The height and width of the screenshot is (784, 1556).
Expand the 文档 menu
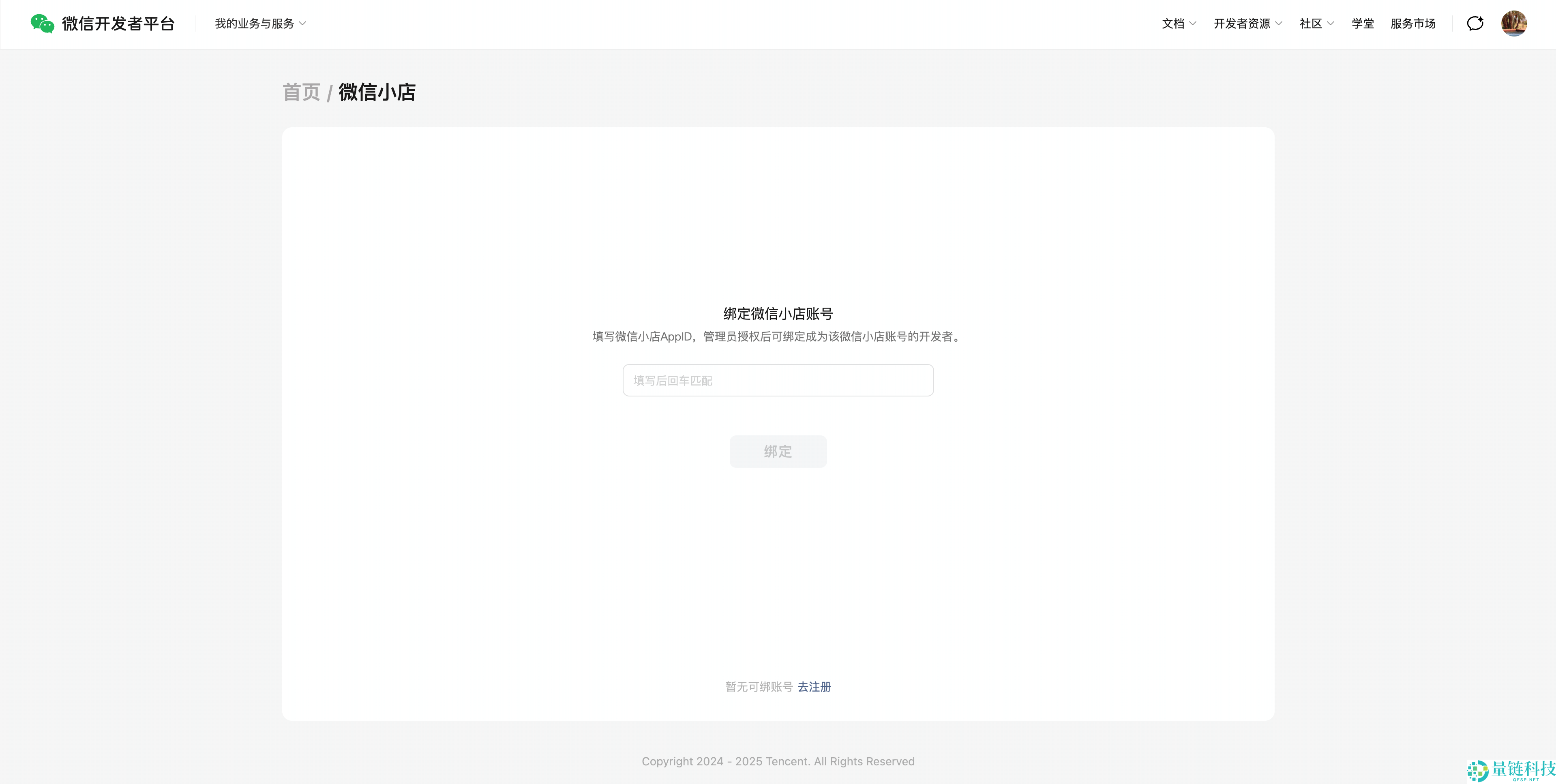(1179, 24)
